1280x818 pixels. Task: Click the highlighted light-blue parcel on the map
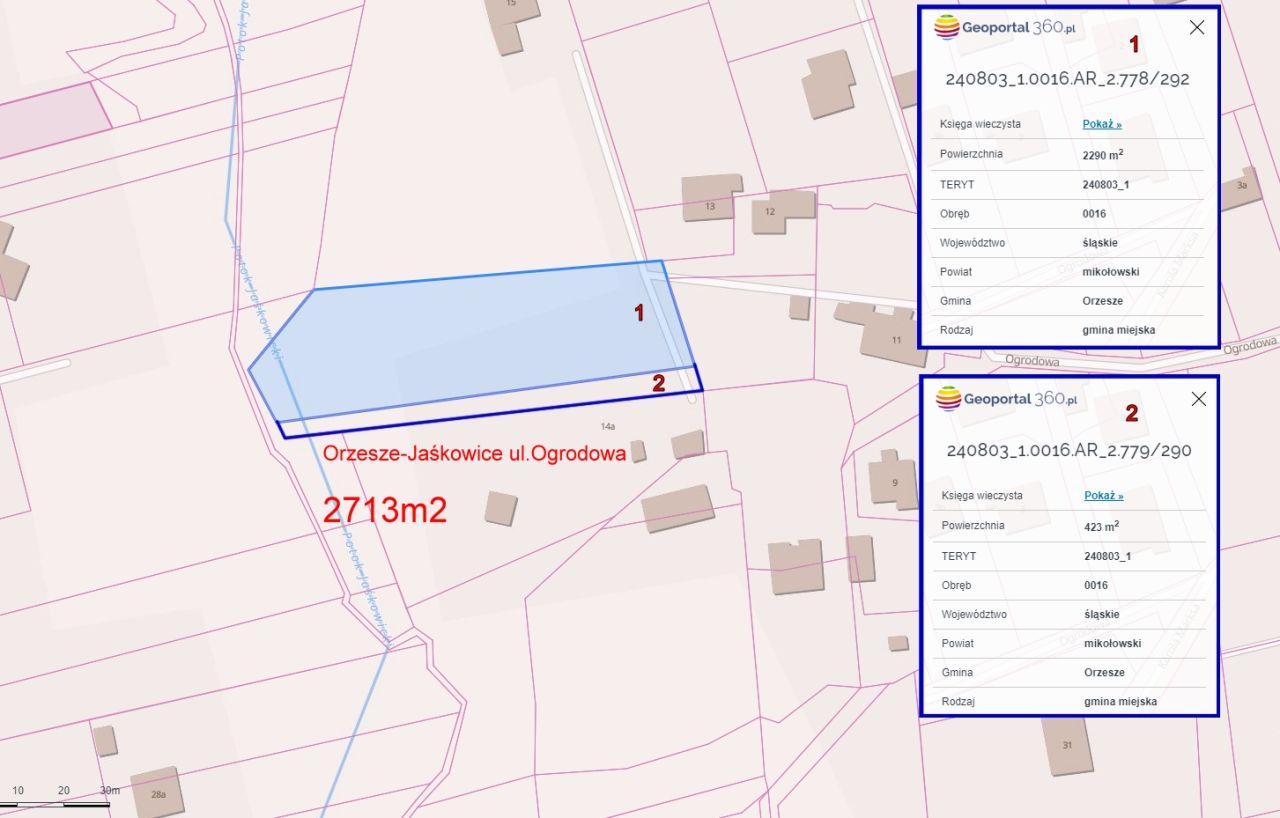tap(470, 340)
